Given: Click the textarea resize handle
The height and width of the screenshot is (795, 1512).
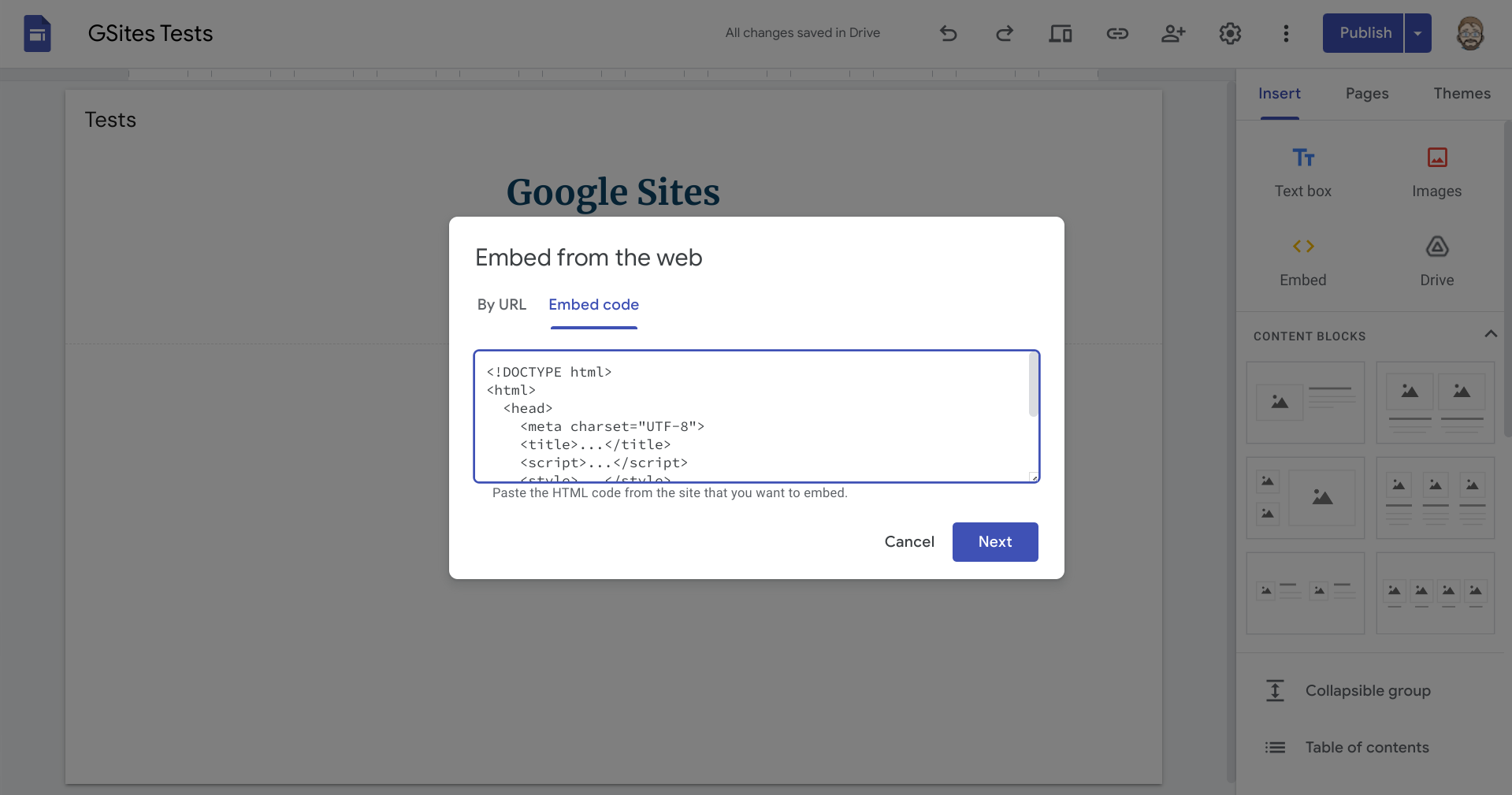Looking at the screenshot, I should click(1034, 477).
